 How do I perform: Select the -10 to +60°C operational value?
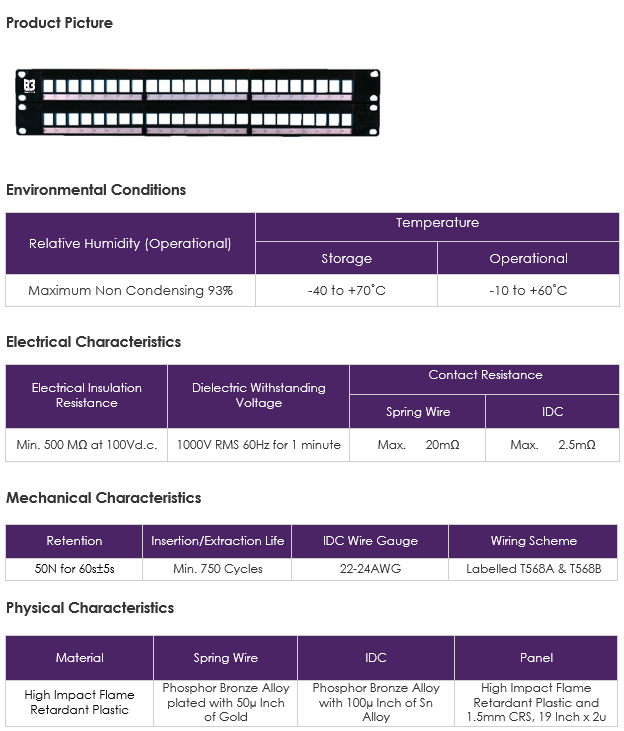pos(528,290)
